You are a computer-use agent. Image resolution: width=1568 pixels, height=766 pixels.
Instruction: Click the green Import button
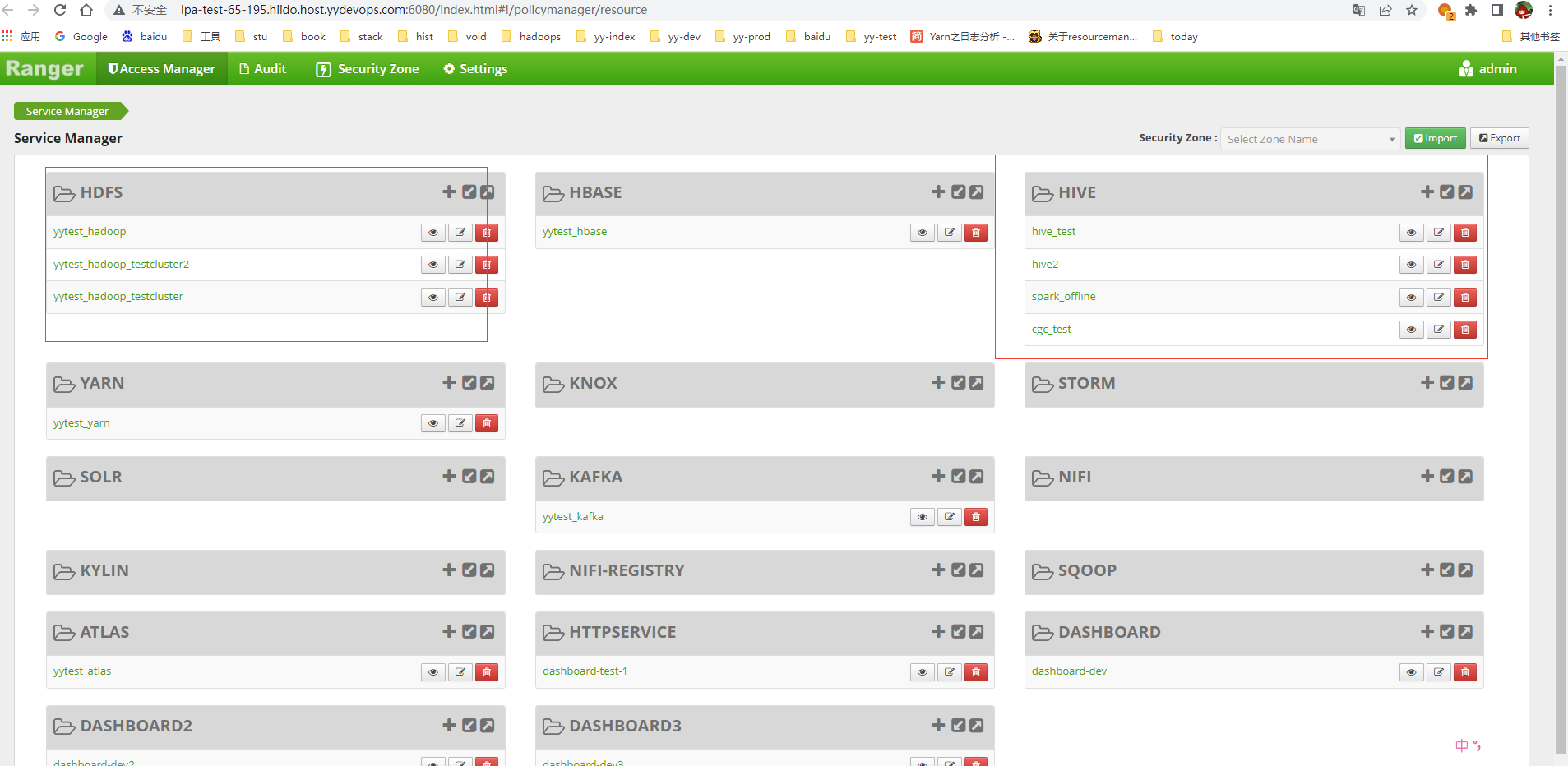1435,138
